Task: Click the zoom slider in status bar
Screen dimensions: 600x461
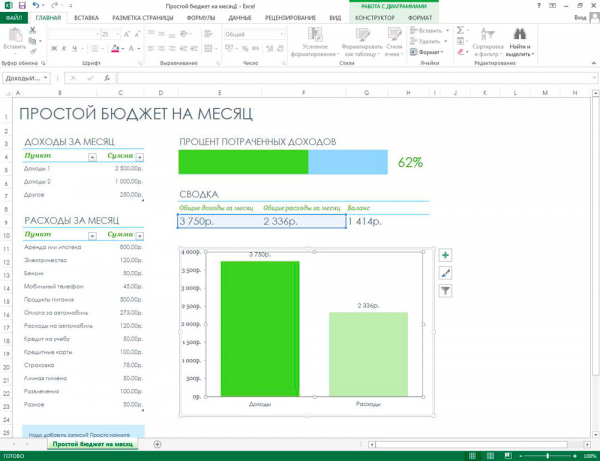Action: point(548,456)
